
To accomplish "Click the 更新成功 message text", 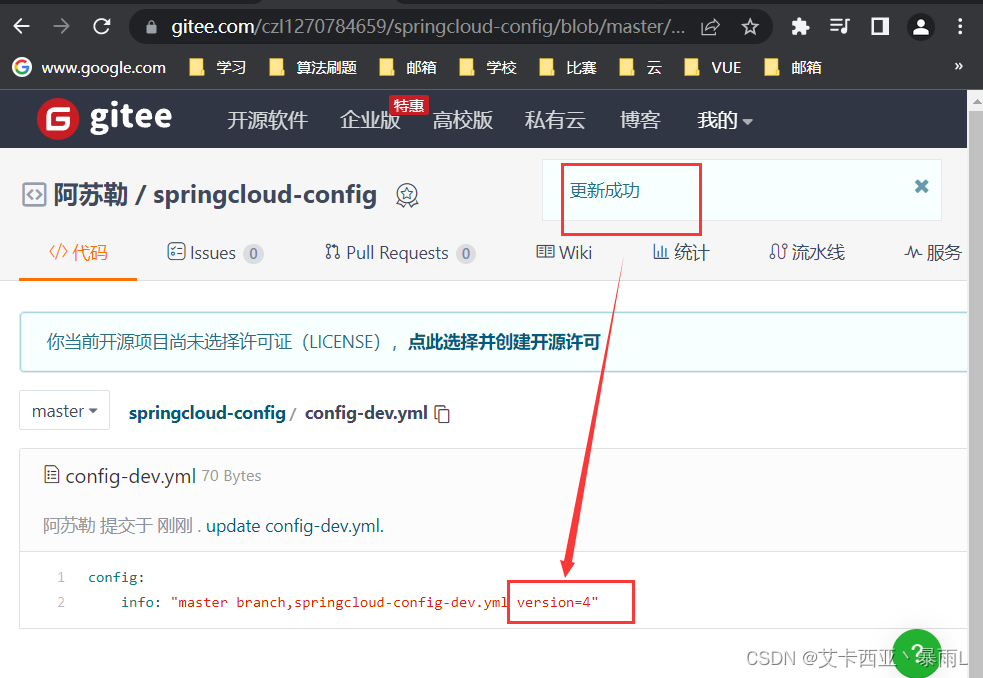I will 604,191.
